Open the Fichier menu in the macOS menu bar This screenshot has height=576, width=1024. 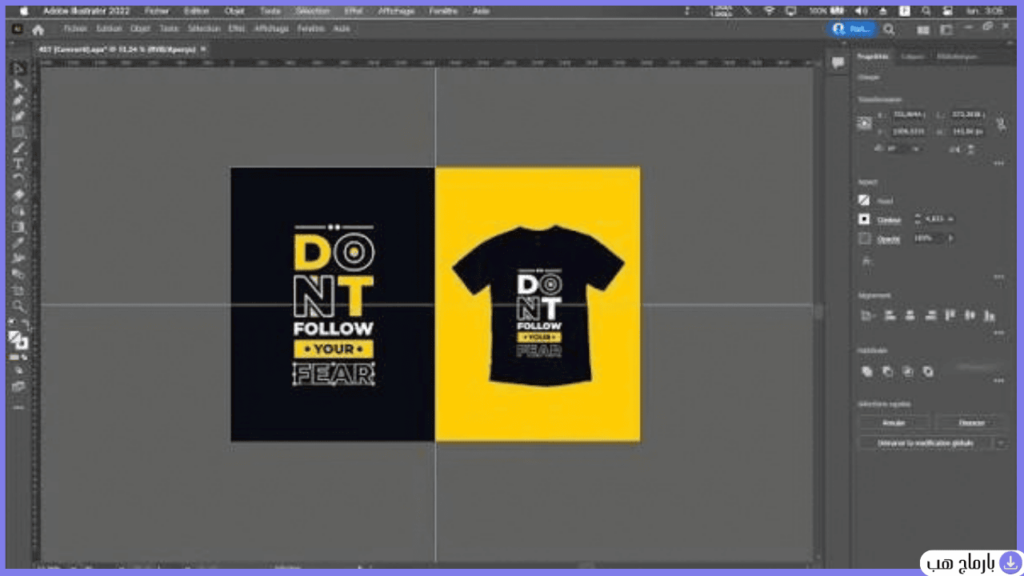click(x=157, y=11)
